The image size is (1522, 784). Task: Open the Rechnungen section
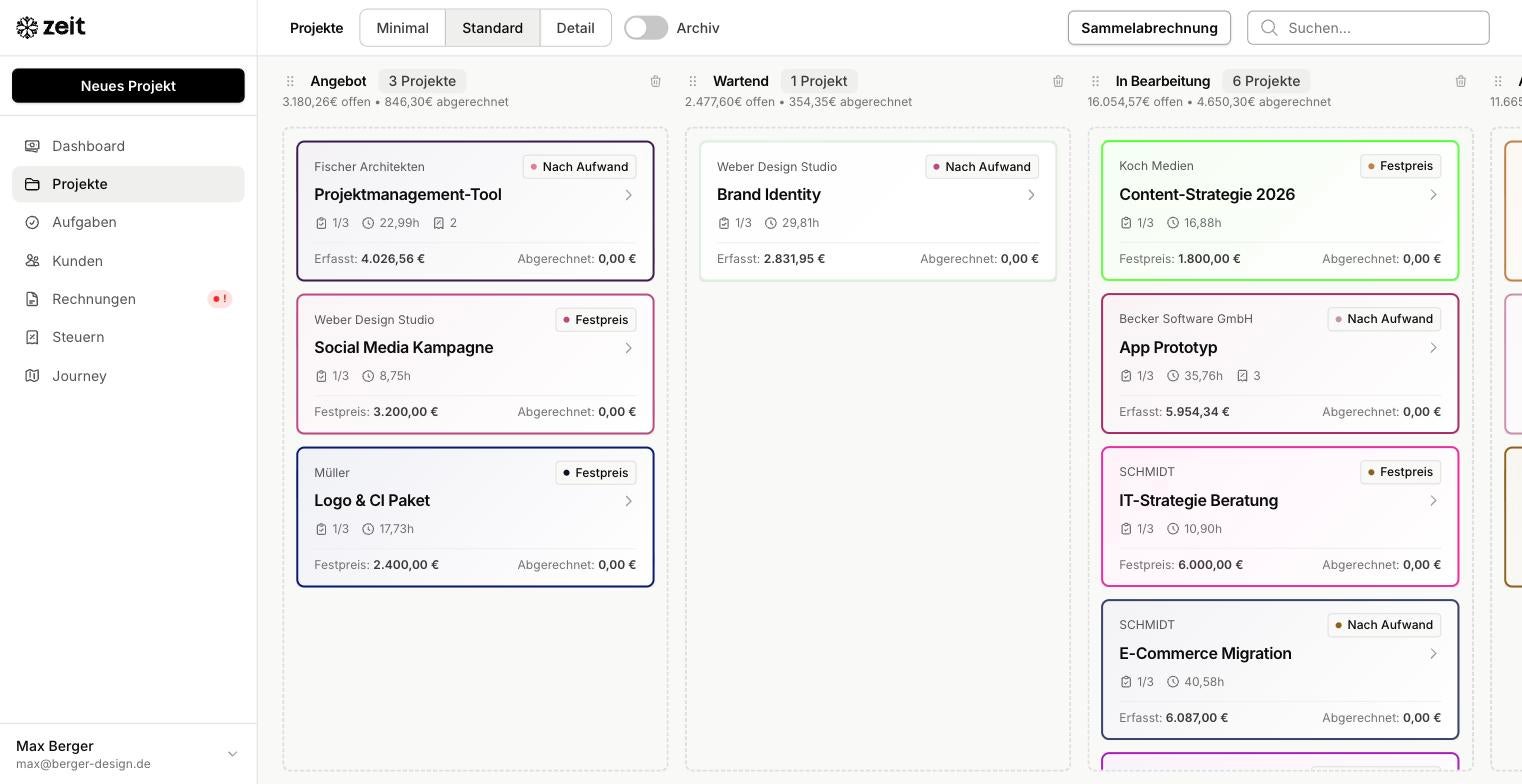[128, 299]
